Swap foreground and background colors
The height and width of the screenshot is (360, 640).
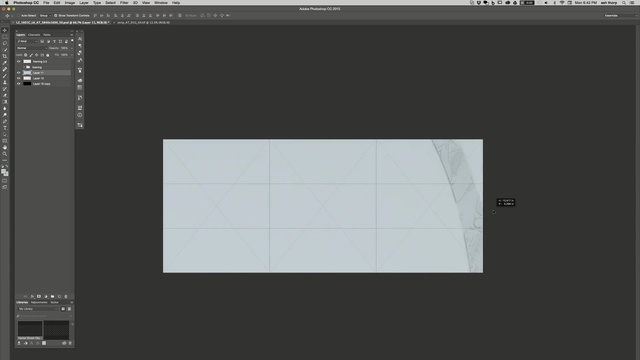[x=7, y=167]
